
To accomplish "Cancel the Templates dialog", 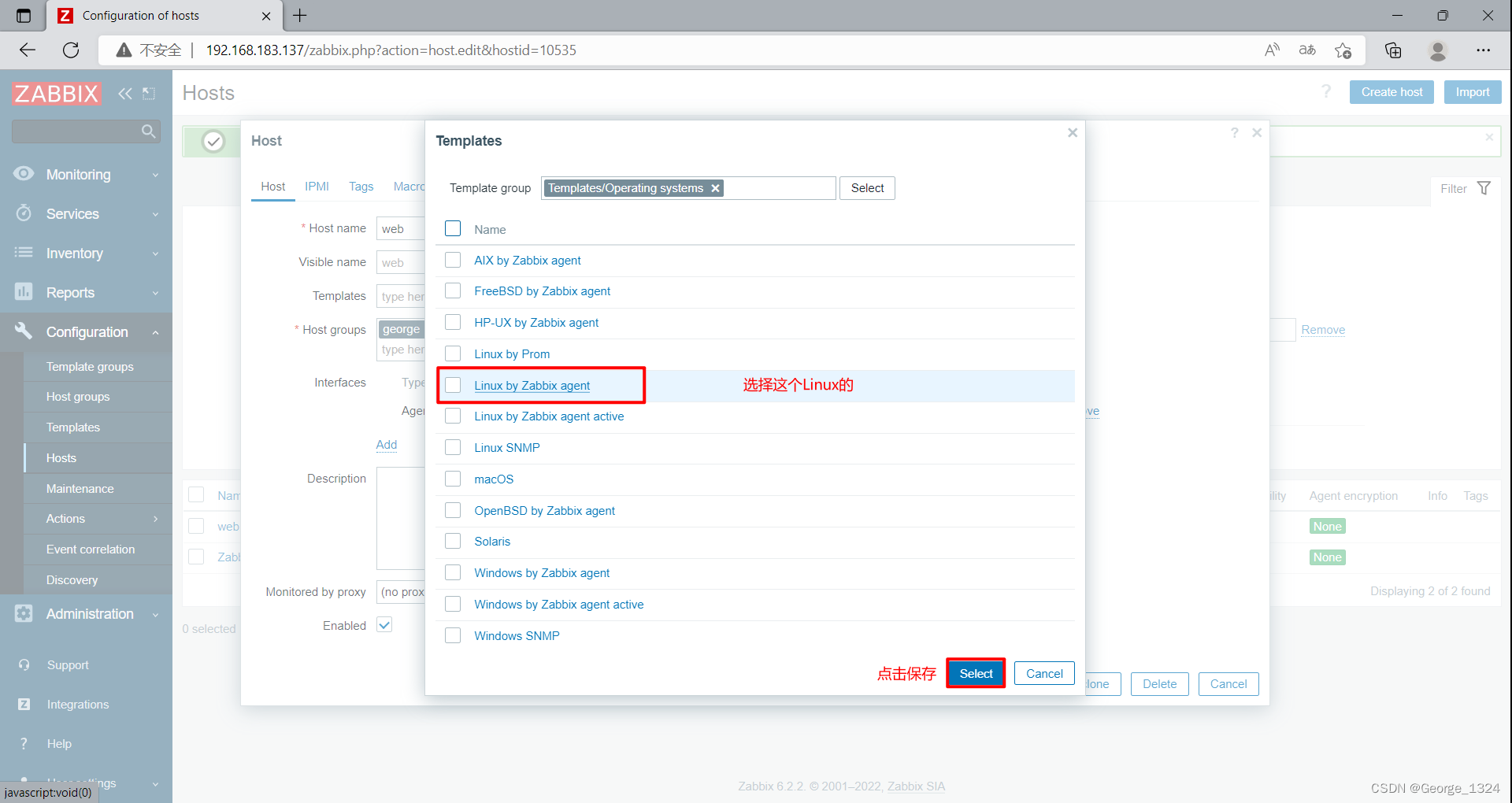I will pos(1044,673).
